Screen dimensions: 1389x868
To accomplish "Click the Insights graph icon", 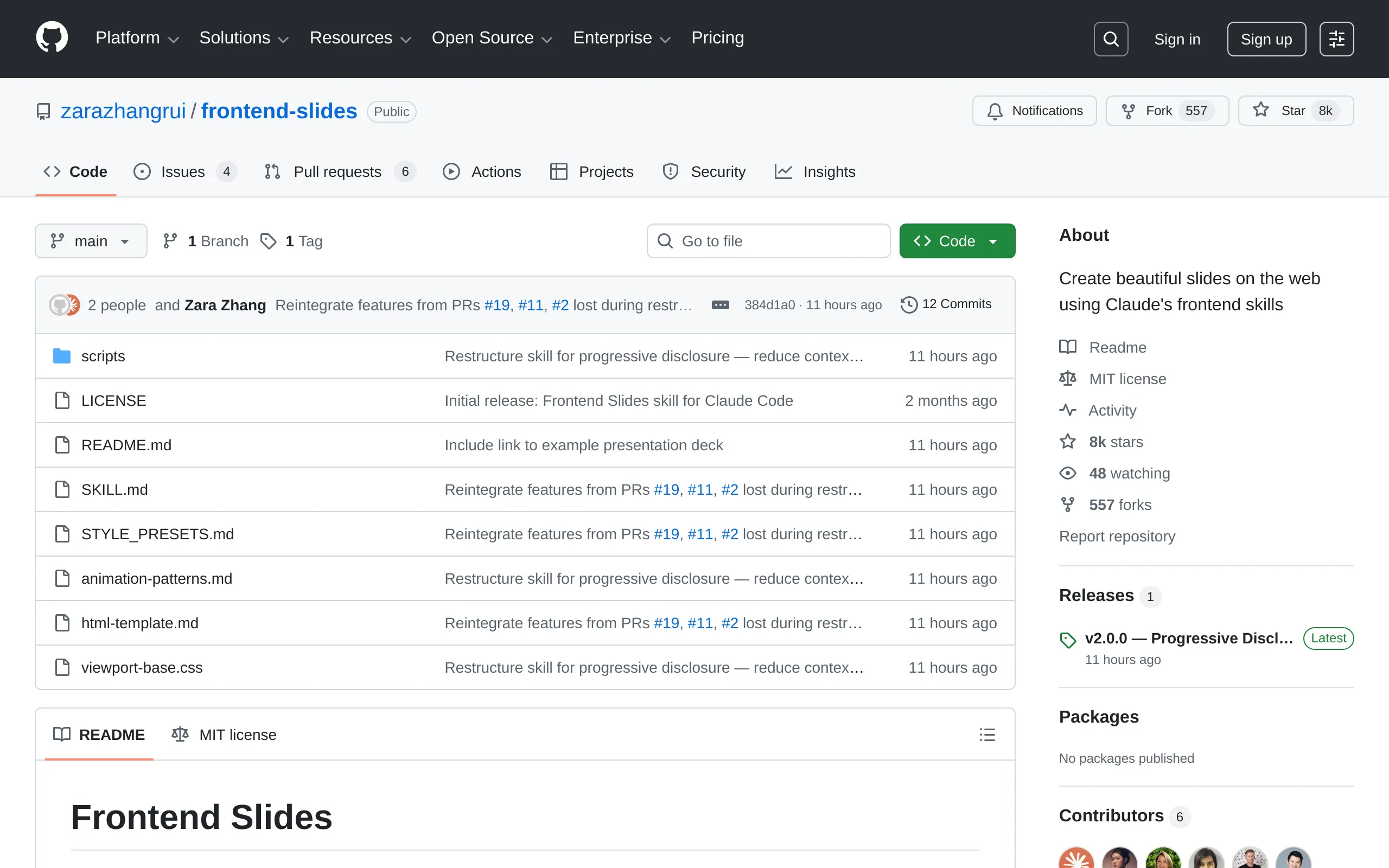I will pos(784,171).
